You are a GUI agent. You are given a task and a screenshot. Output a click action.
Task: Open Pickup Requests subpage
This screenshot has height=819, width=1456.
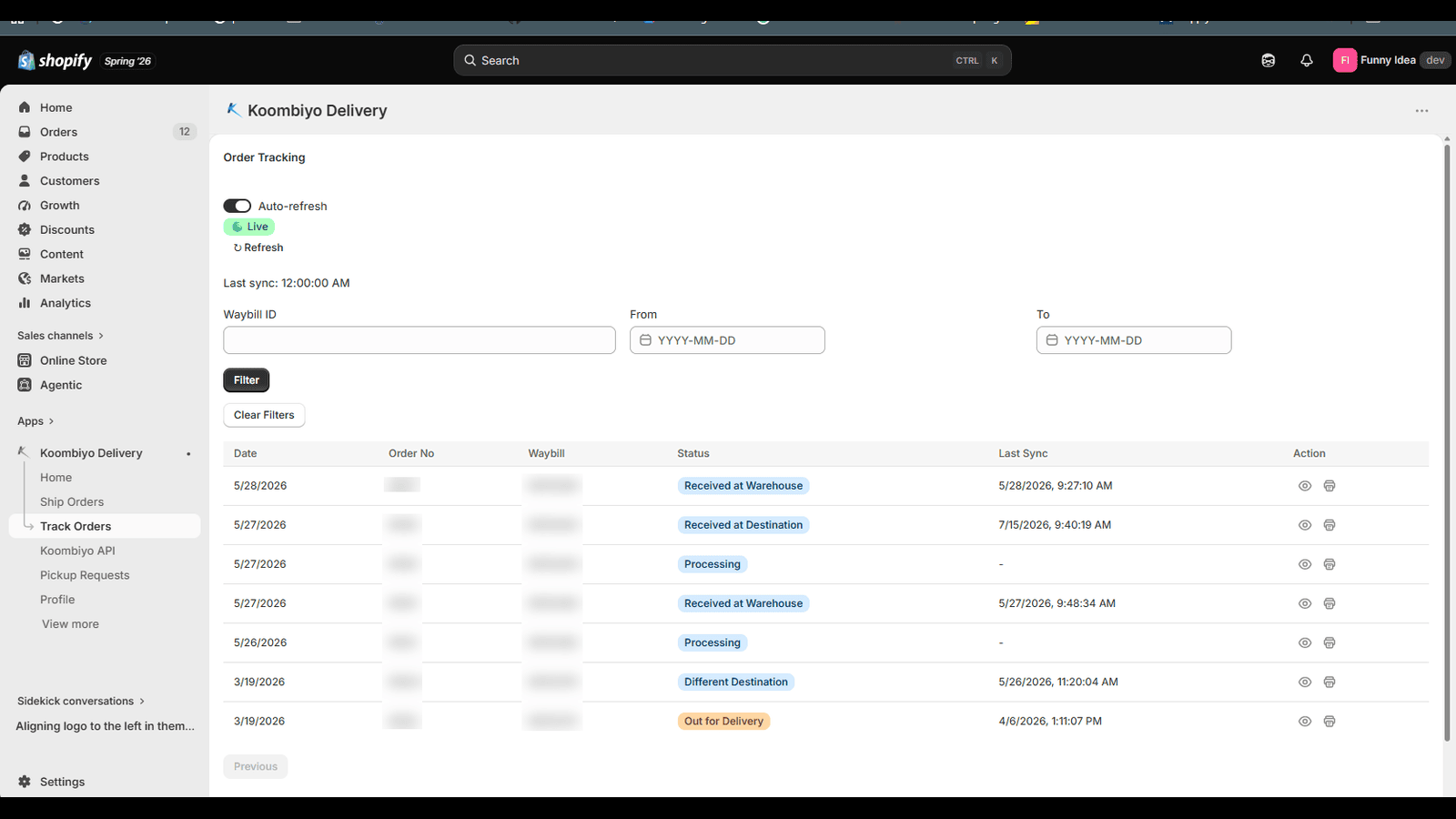85,575
